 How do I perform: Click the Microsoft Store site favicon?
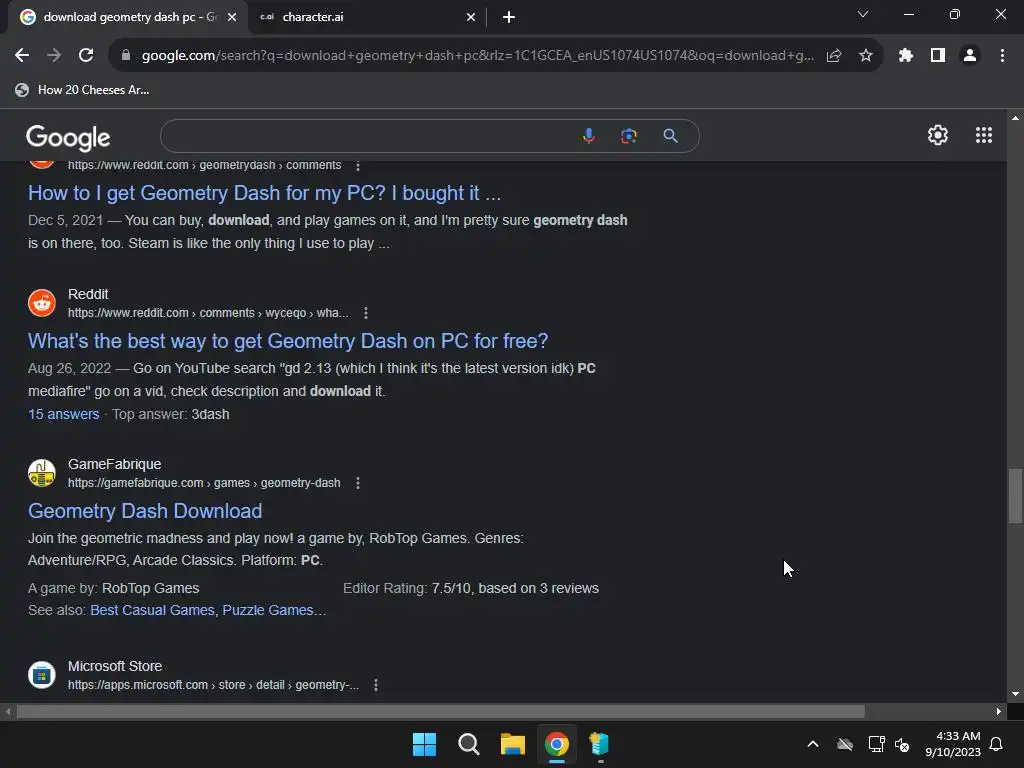point(42,675)
